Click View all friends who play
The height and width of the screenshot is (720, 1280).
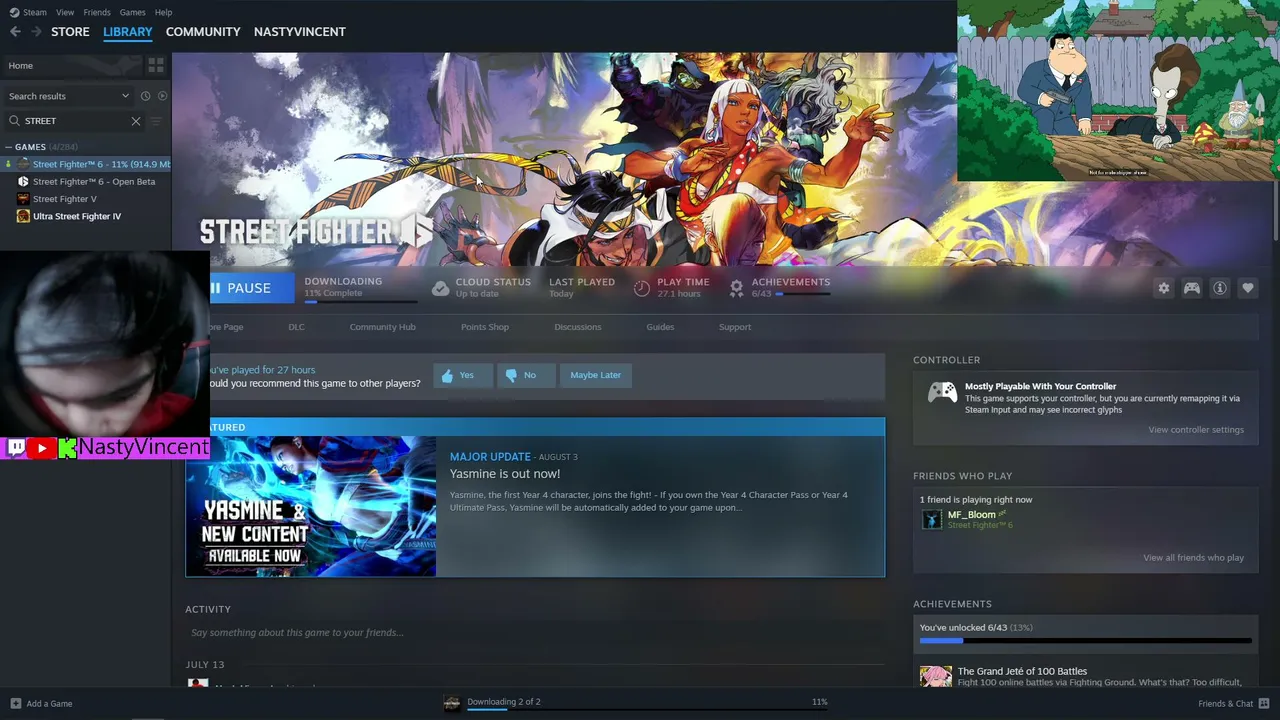point(1194,558)
